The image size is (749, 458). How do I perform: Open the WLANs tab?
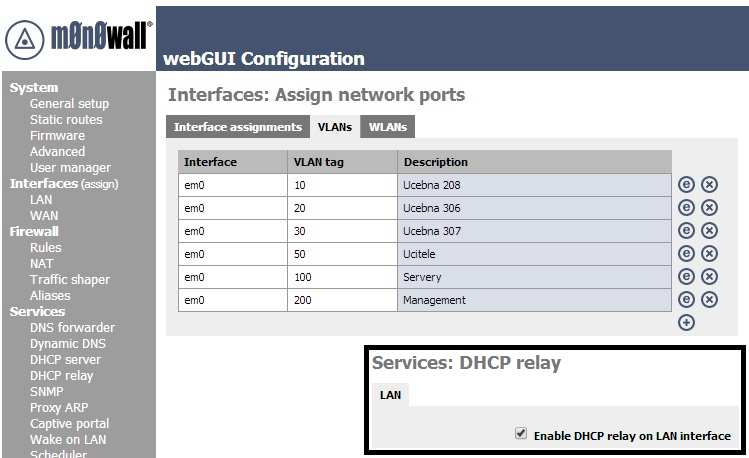tap(387, 127)
